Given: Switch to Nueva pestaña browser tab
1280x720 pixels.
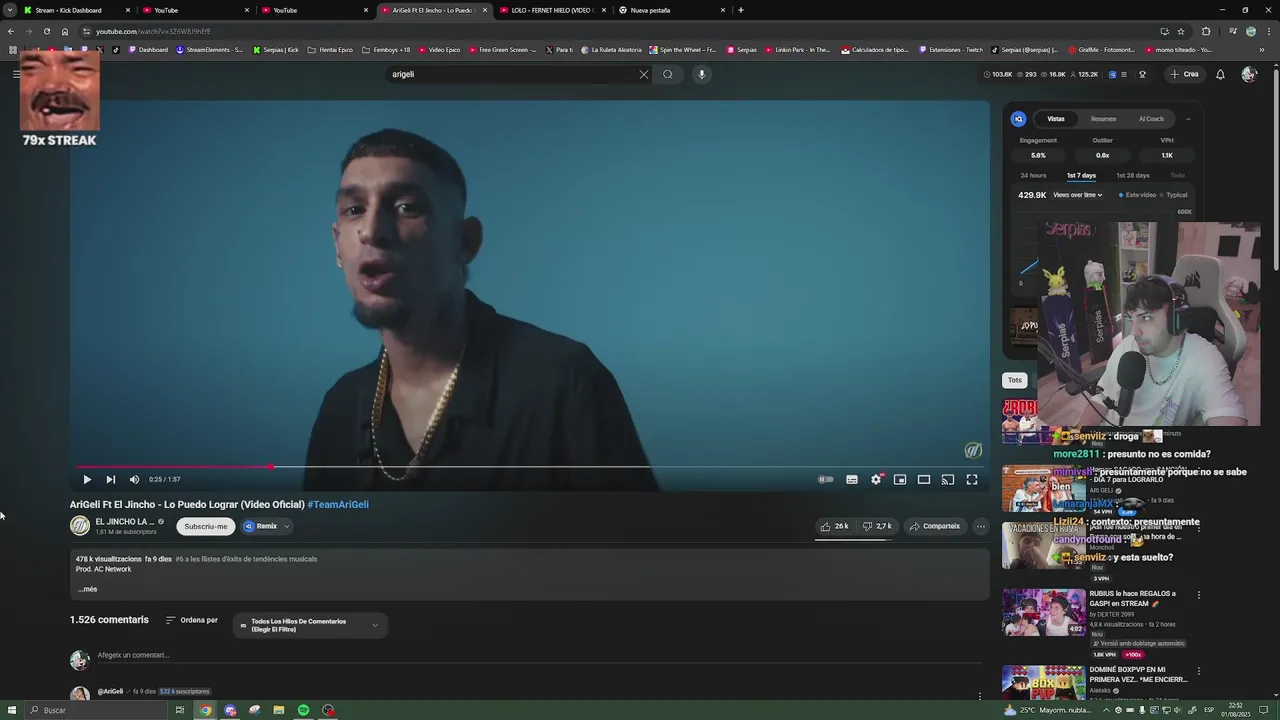Looking at the screenshot, I should pos(671,10).
